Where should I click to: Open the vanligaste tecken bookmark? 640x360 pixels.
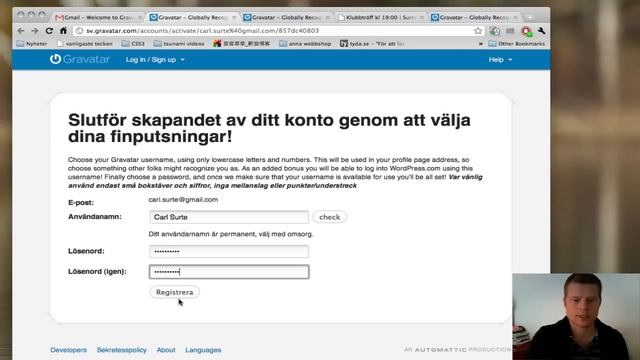85,43
